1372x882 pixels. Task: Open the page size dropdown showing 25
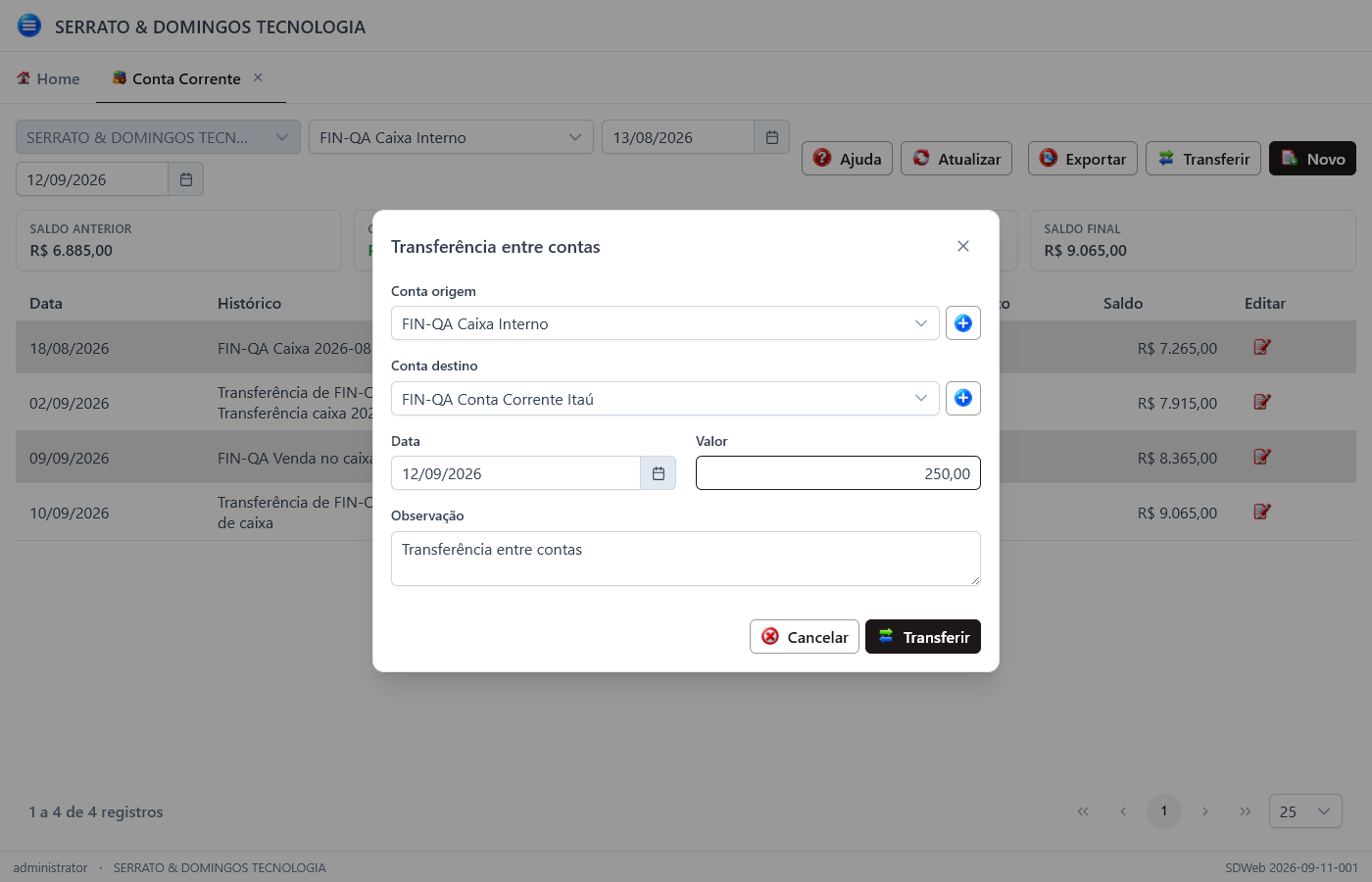pos(1305,811)
